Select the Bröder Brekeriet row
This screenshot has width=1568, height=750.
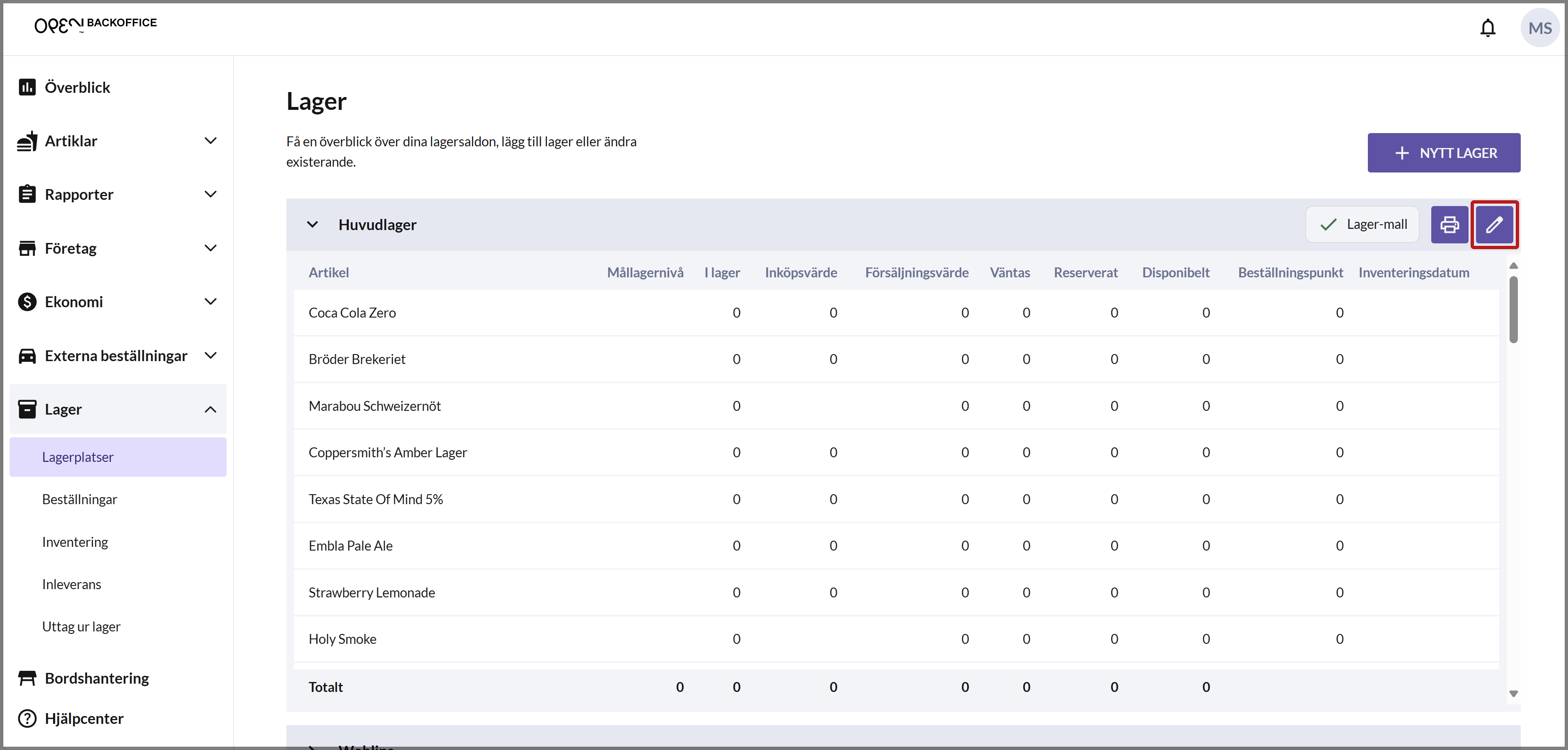tap(896, 359)
